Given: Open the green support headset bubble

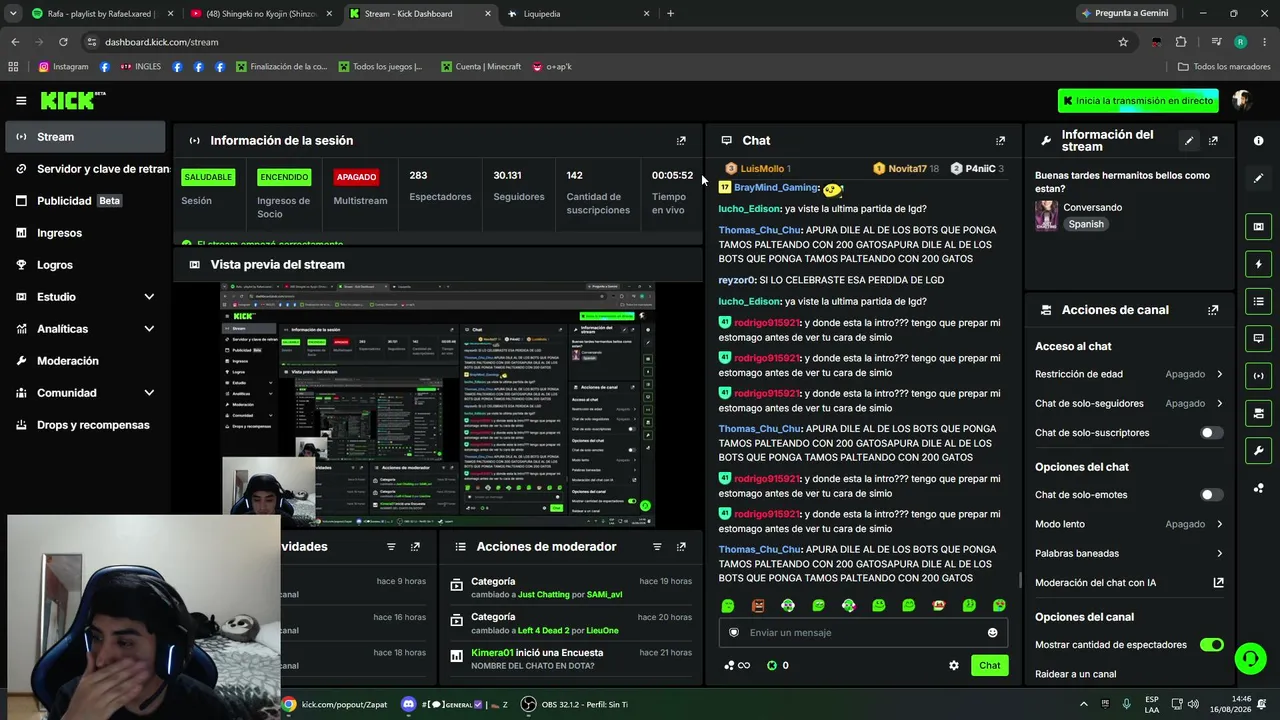Looking at the screenshot, I should [1250, 658].
